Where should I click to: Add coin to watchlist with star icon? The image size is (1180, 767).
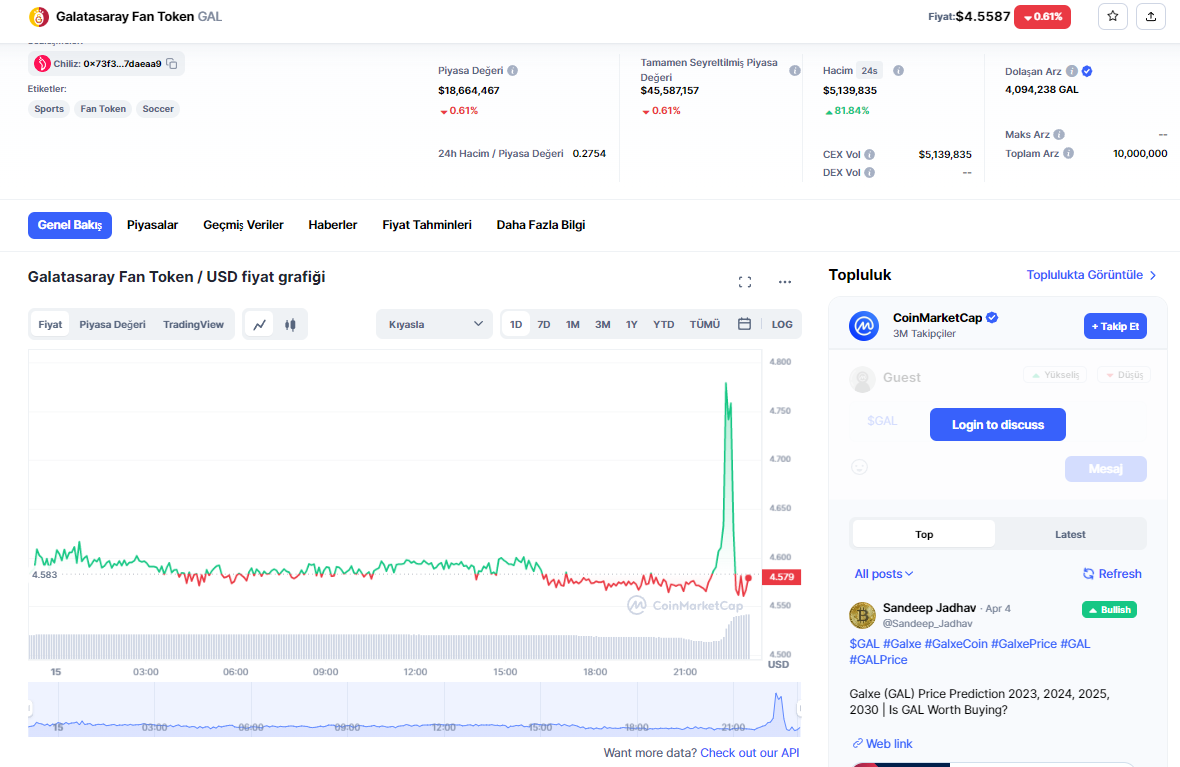pyautogui.click(x=1112, y=16)
